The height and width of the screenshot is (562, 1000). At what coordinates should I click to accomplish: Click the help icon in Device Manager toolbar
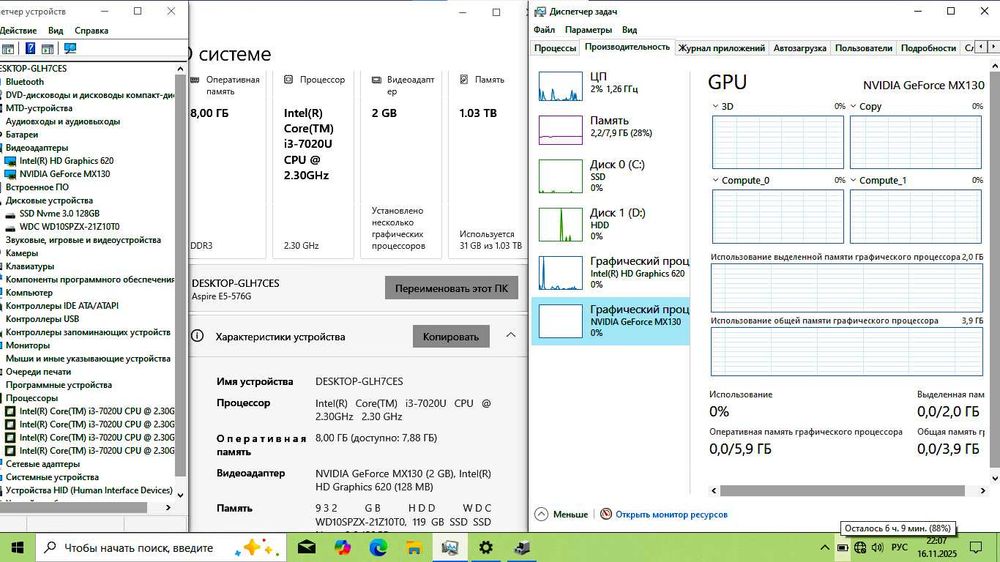click(x=30, y=48)
